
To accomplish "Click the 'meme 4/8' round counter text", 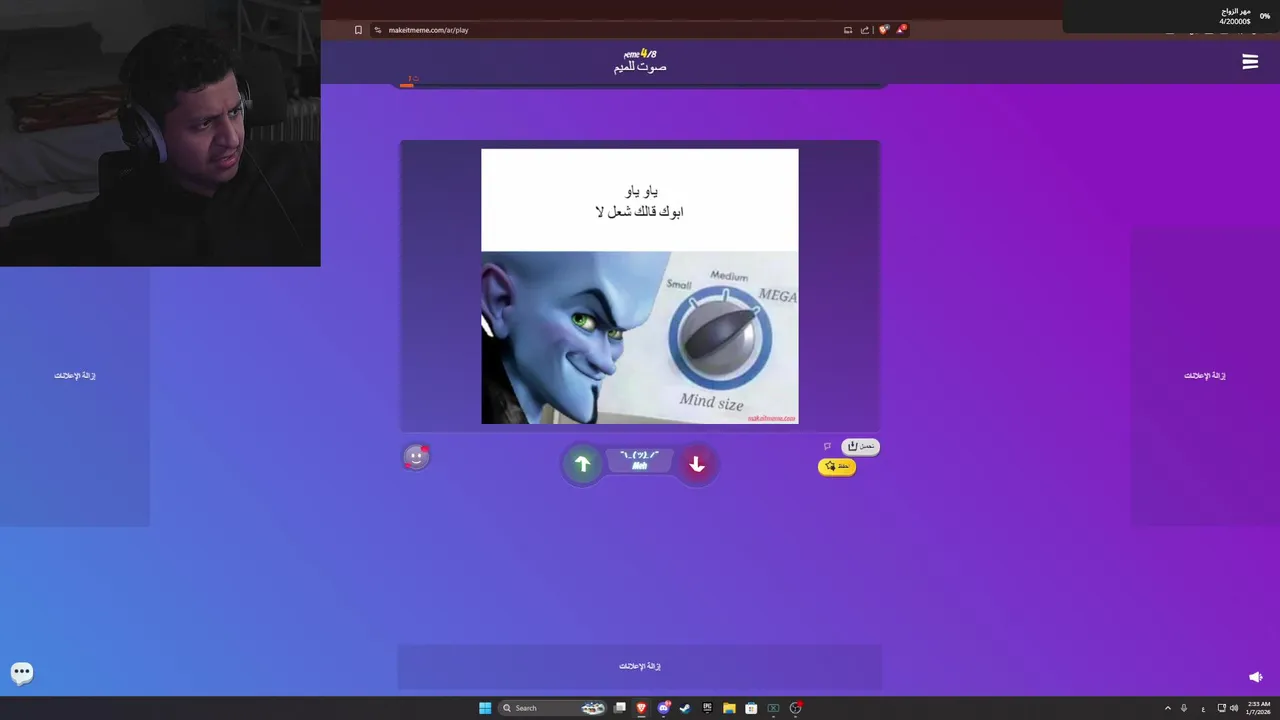I will (640, 54).
